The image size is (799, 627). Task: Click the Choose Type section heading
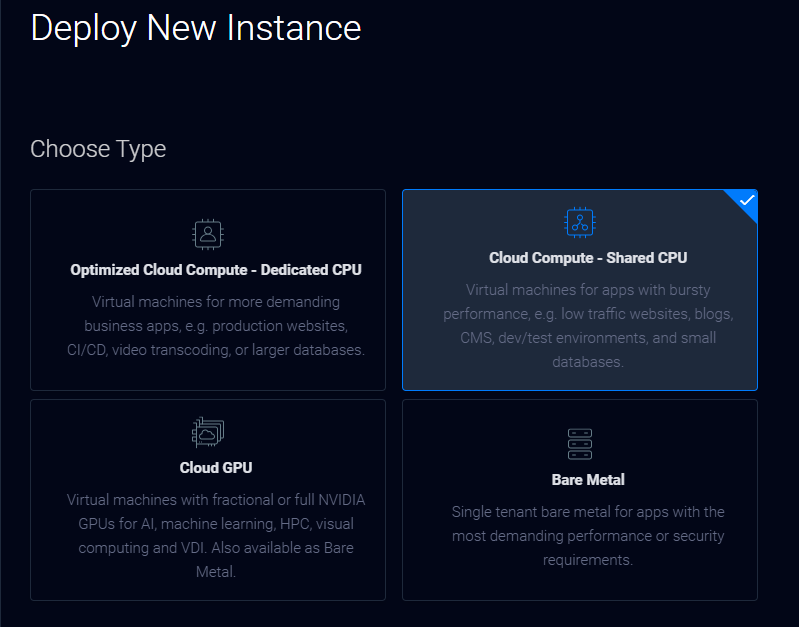[98, 149]
